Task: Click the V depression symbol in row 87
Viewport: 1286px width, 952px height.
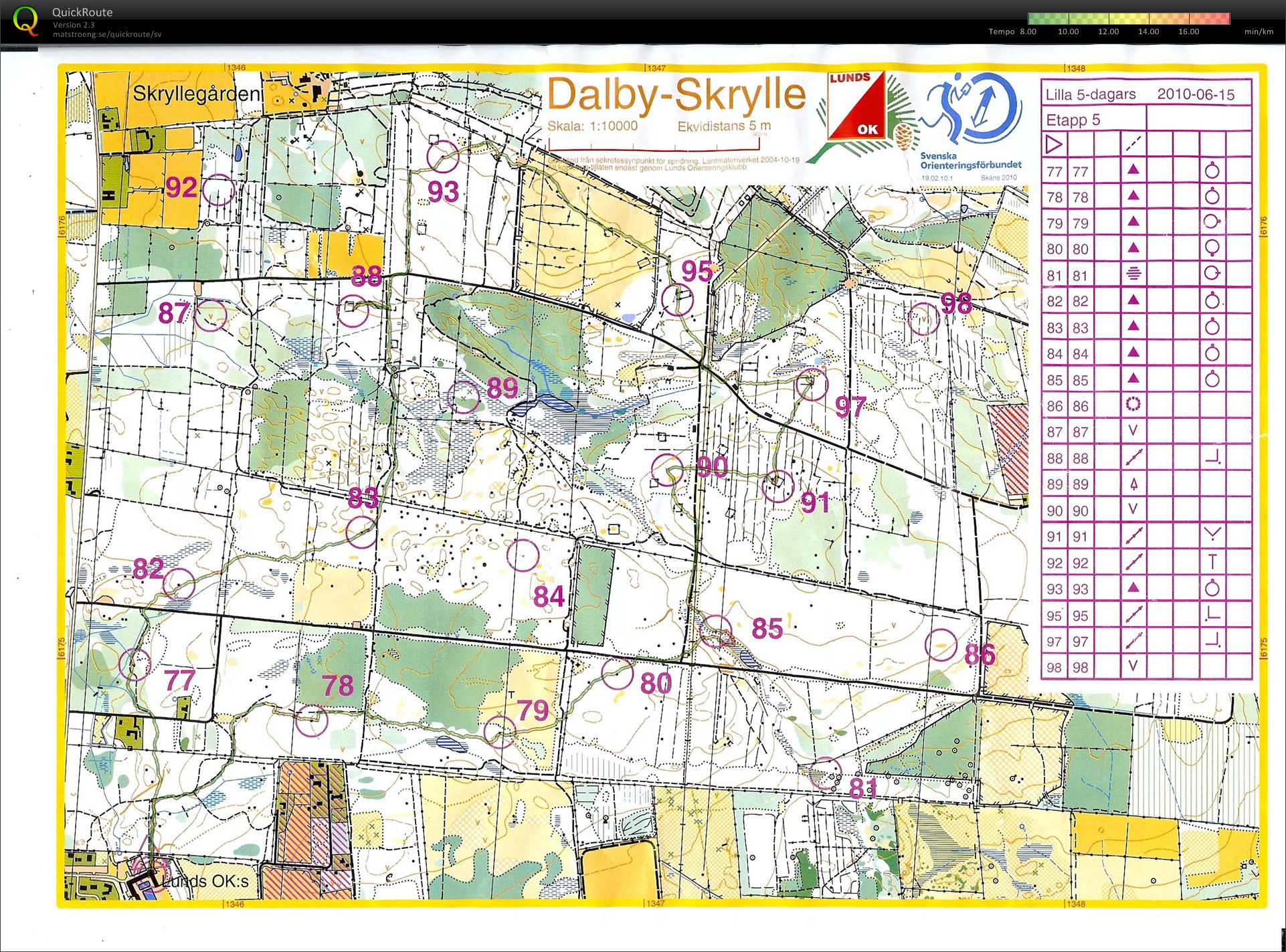Action: (x=1133, y=431)
